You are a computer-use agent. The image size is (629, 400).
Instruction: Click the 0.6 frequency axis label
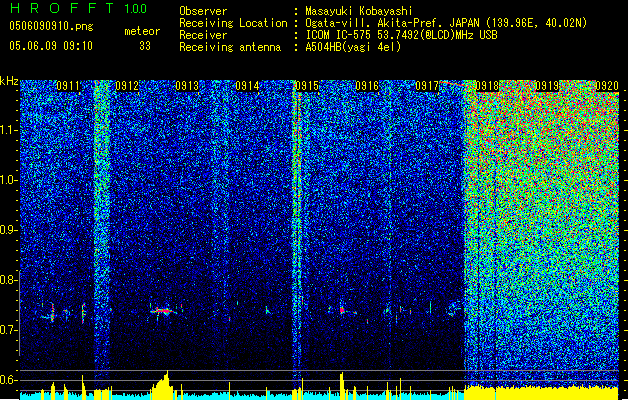[8, 380]
